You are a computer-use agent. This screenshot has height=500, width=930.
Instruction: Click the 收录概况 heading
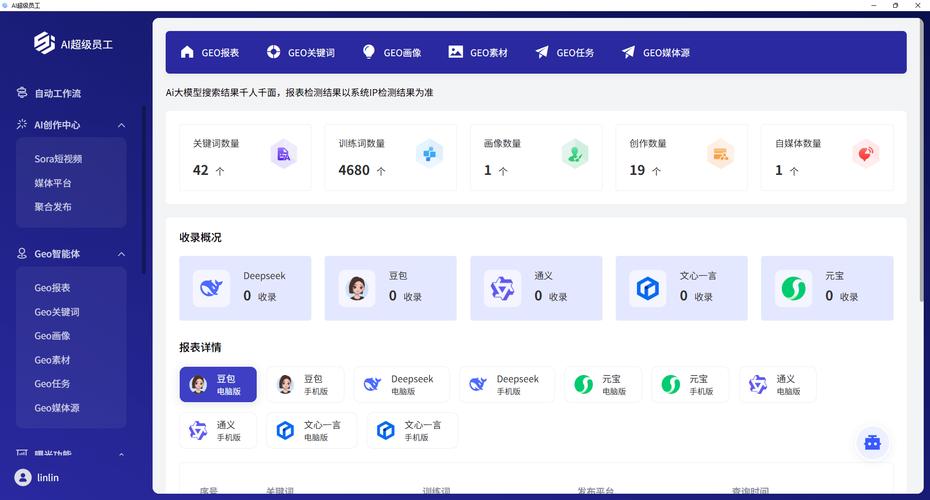click(x=200, y=237)
